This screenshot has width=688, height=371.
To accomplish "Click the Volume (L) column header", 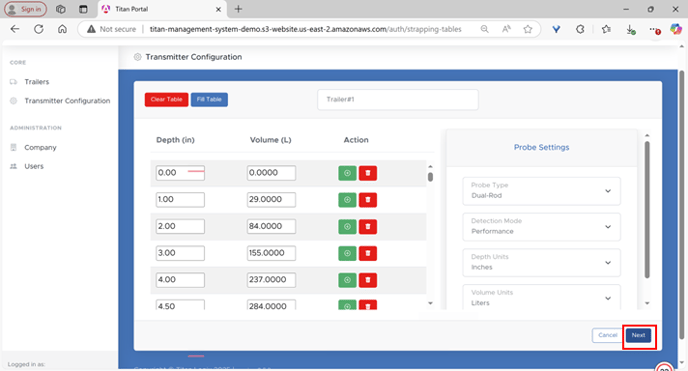I will point(270,140).
